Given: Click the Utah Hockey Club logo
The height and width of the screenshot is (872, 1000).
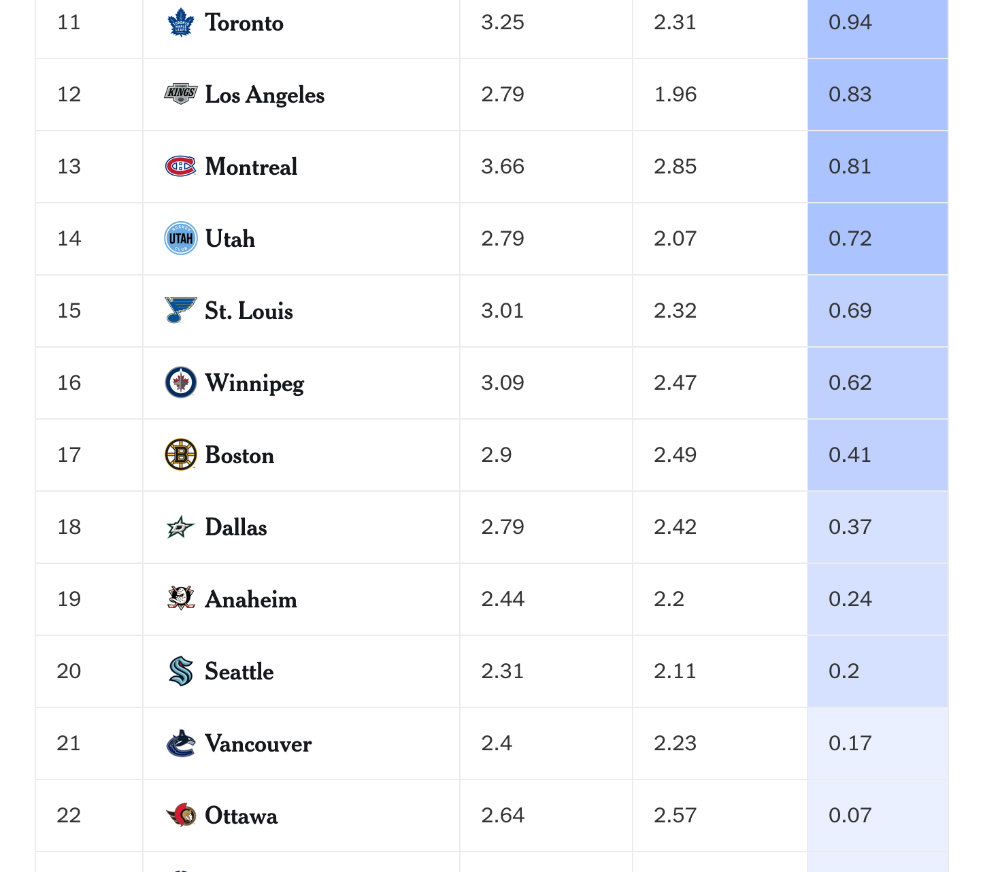Looking at the screenshot, I should pos(180,239).
